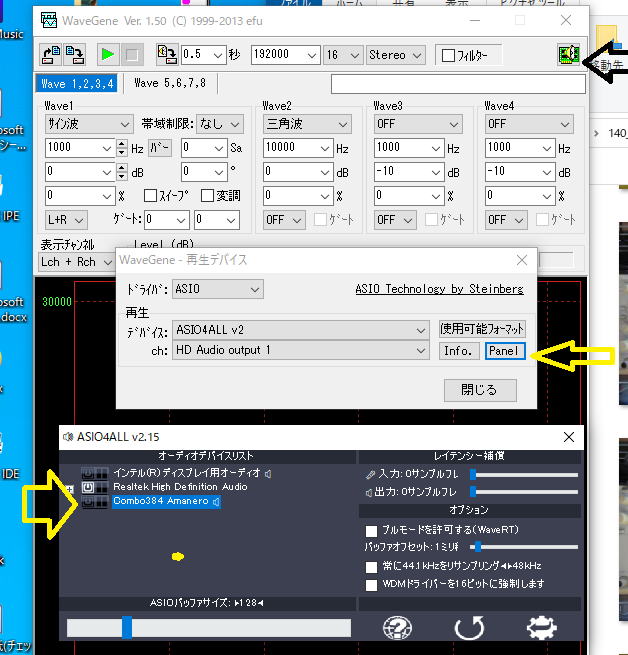Image resolution: width=628 pixels, height=655 pixels.
Task: Click the 閉じる button
Action: [480, 390]
